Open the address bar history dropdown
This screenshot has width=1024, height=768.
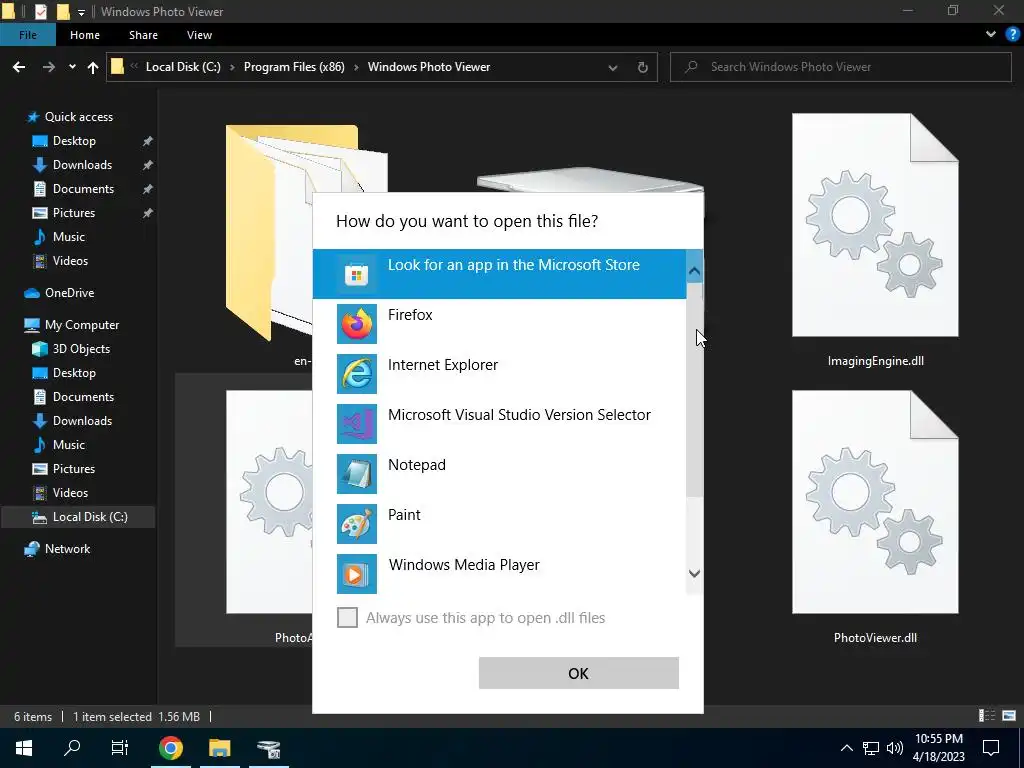(613, 67)
